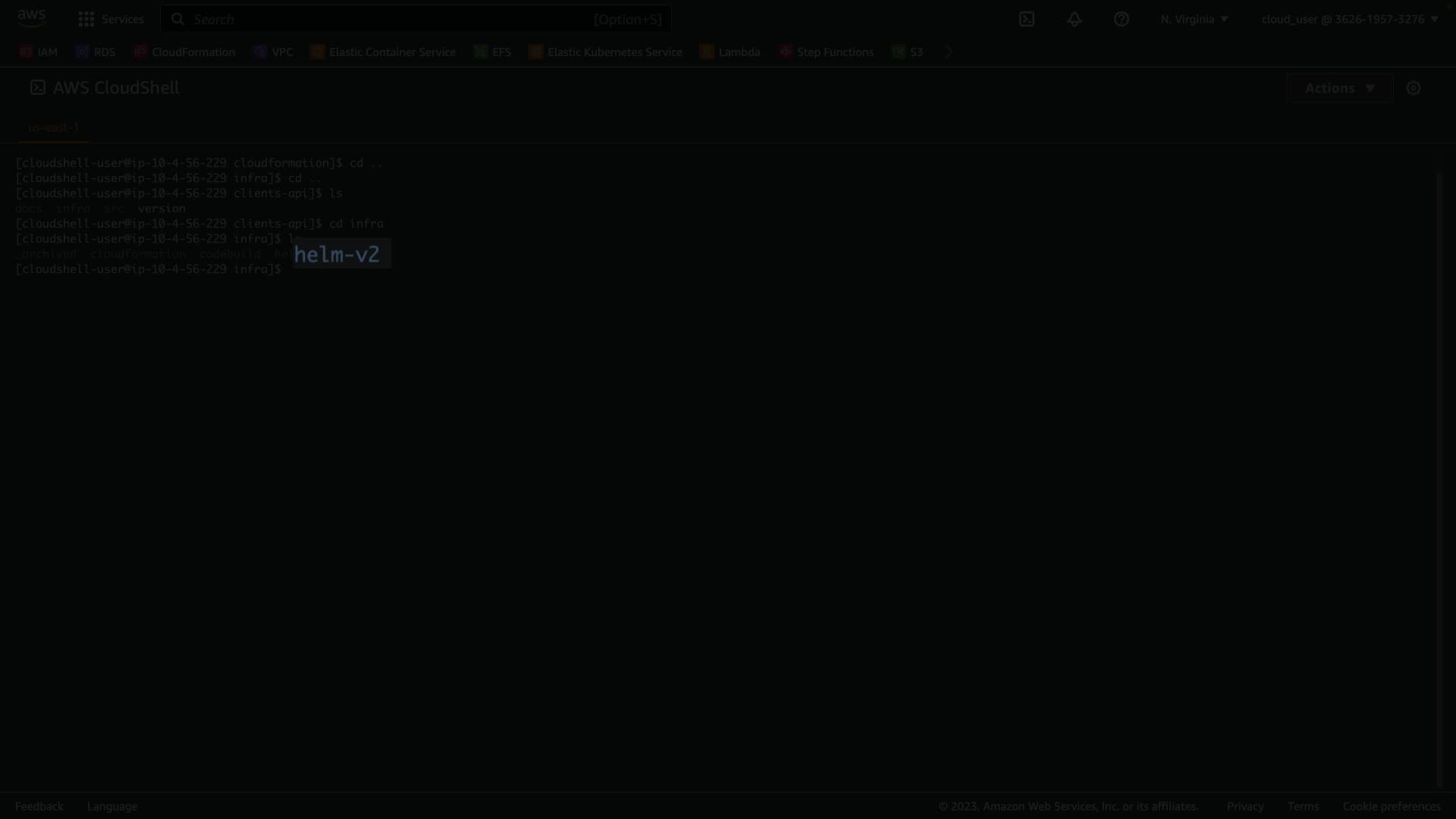
Task: Select the us-east-1 terminal tab
Action: pyautogui.click(x=53, y=127)
